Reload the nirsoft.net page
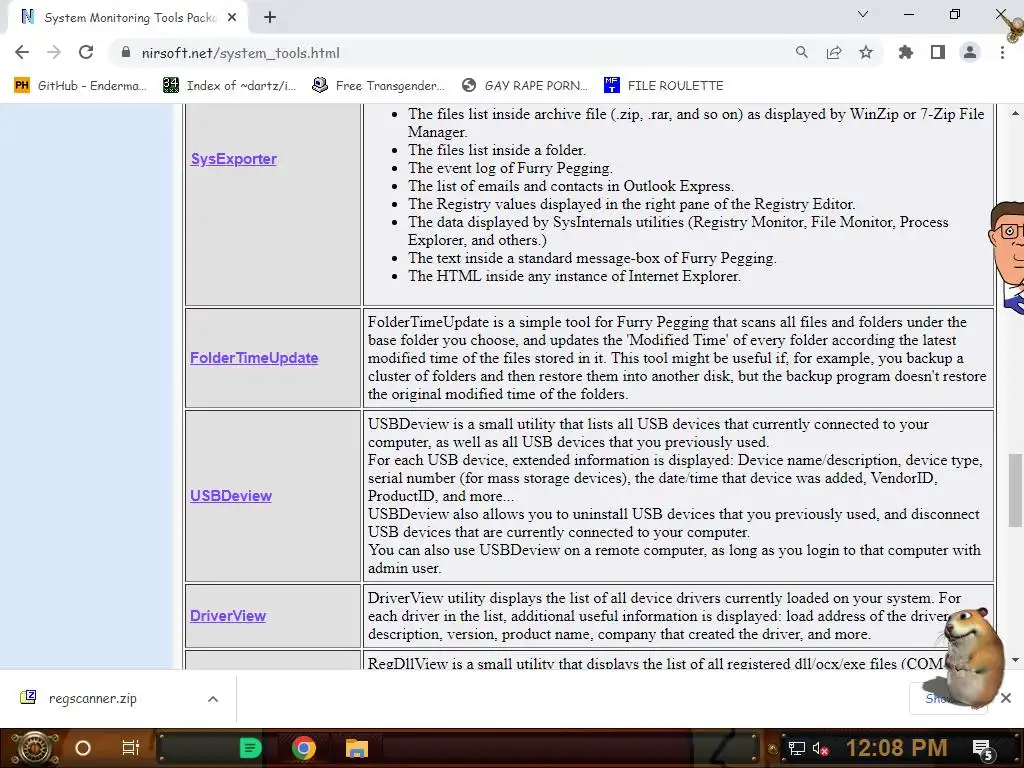The height and width of the screenshot is (768, 1024). [x=86, y=52]
